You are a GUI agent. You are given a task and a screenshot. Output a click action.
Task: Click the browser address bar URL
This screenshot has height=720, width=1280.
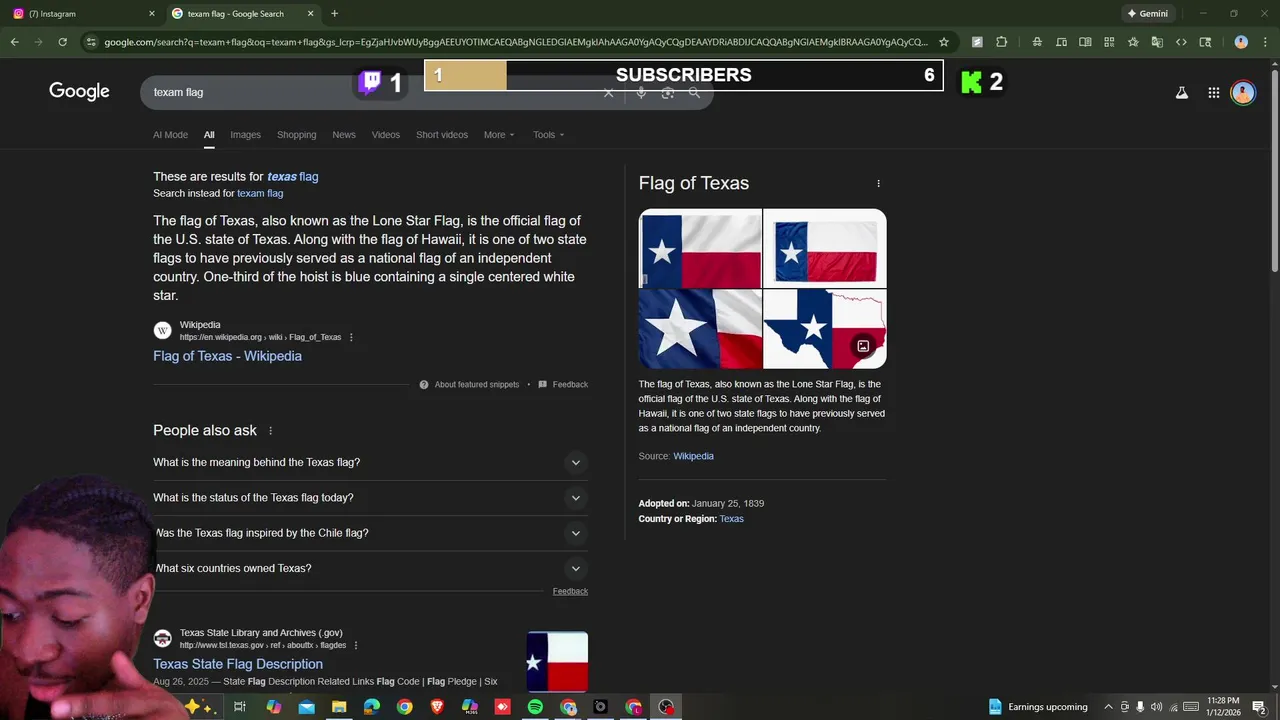515,42
